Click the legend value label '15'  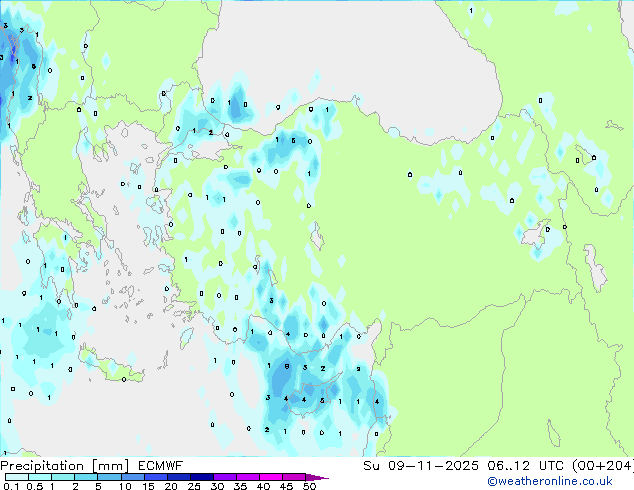point(148,486)
